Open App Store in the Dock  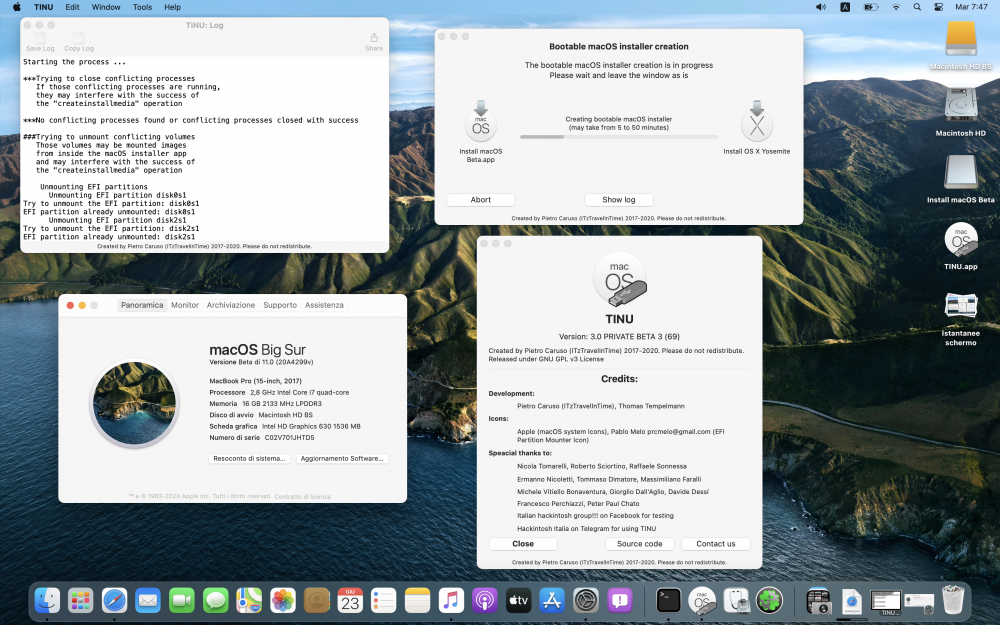pyautogui.click(x=552, y=600)
